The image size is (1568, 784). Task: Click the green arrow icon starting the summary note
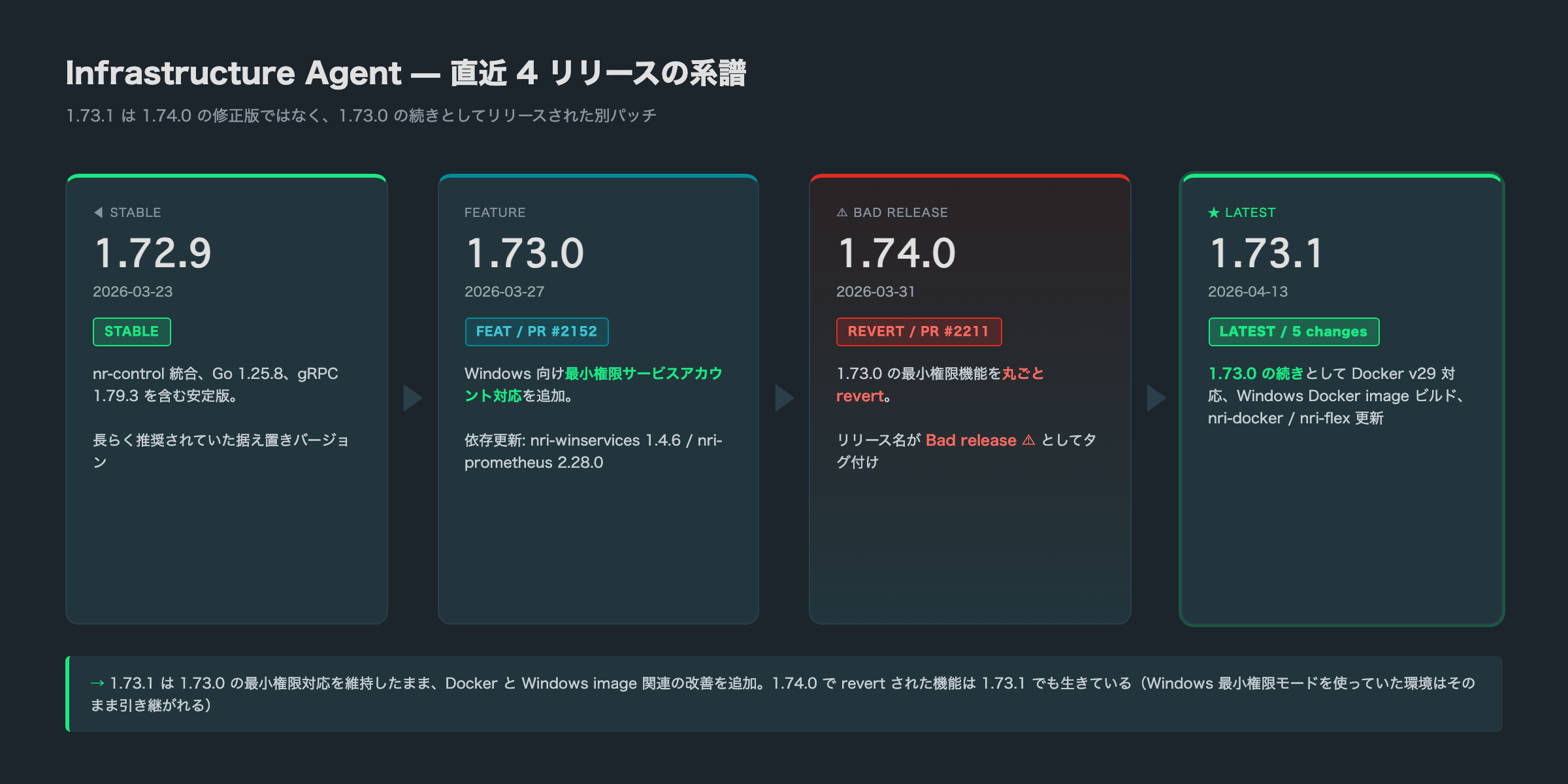pos(97,683)
